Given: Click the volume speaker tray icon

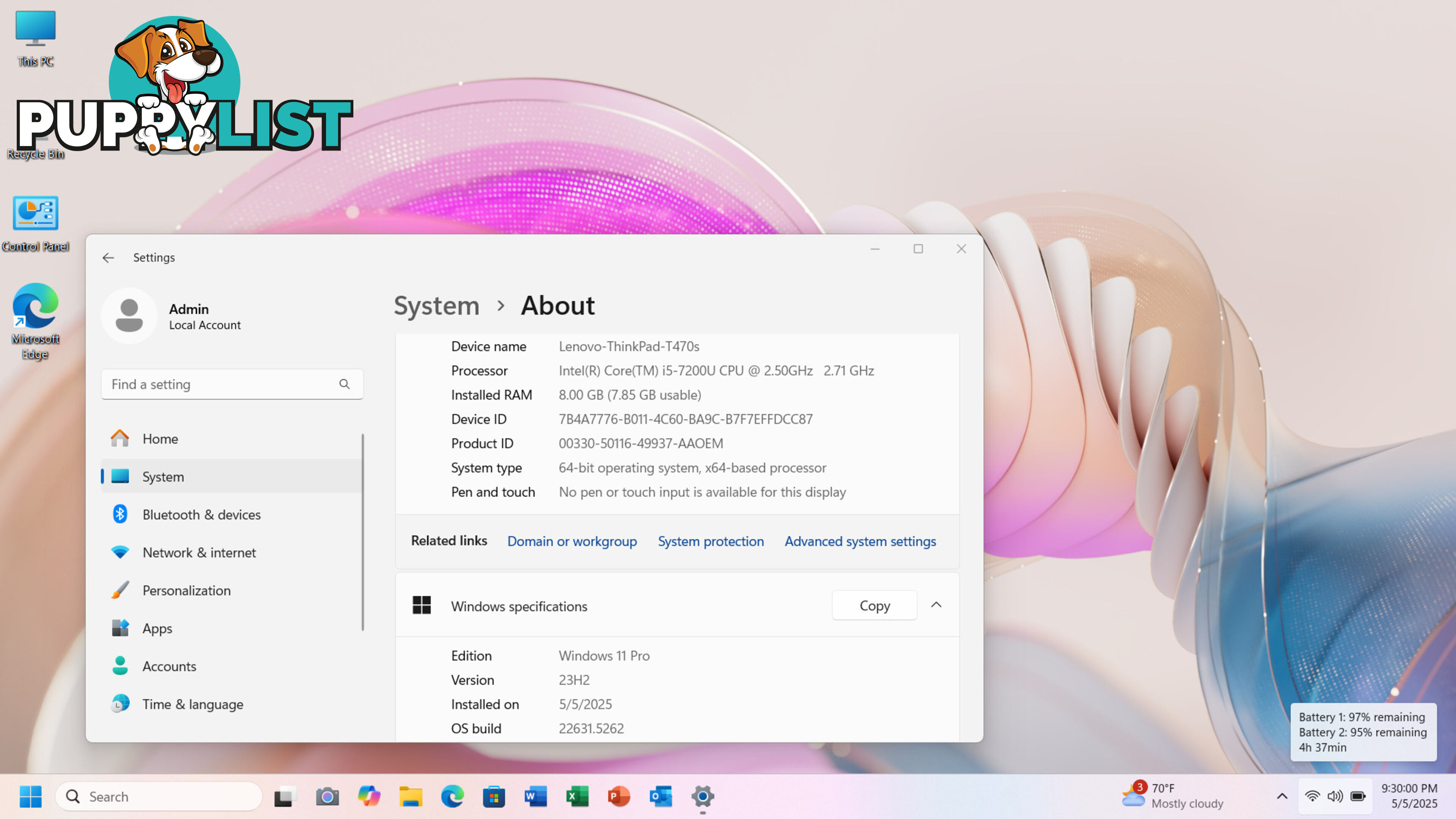Looking at the screenshot, I should [x=1335, y=796].
